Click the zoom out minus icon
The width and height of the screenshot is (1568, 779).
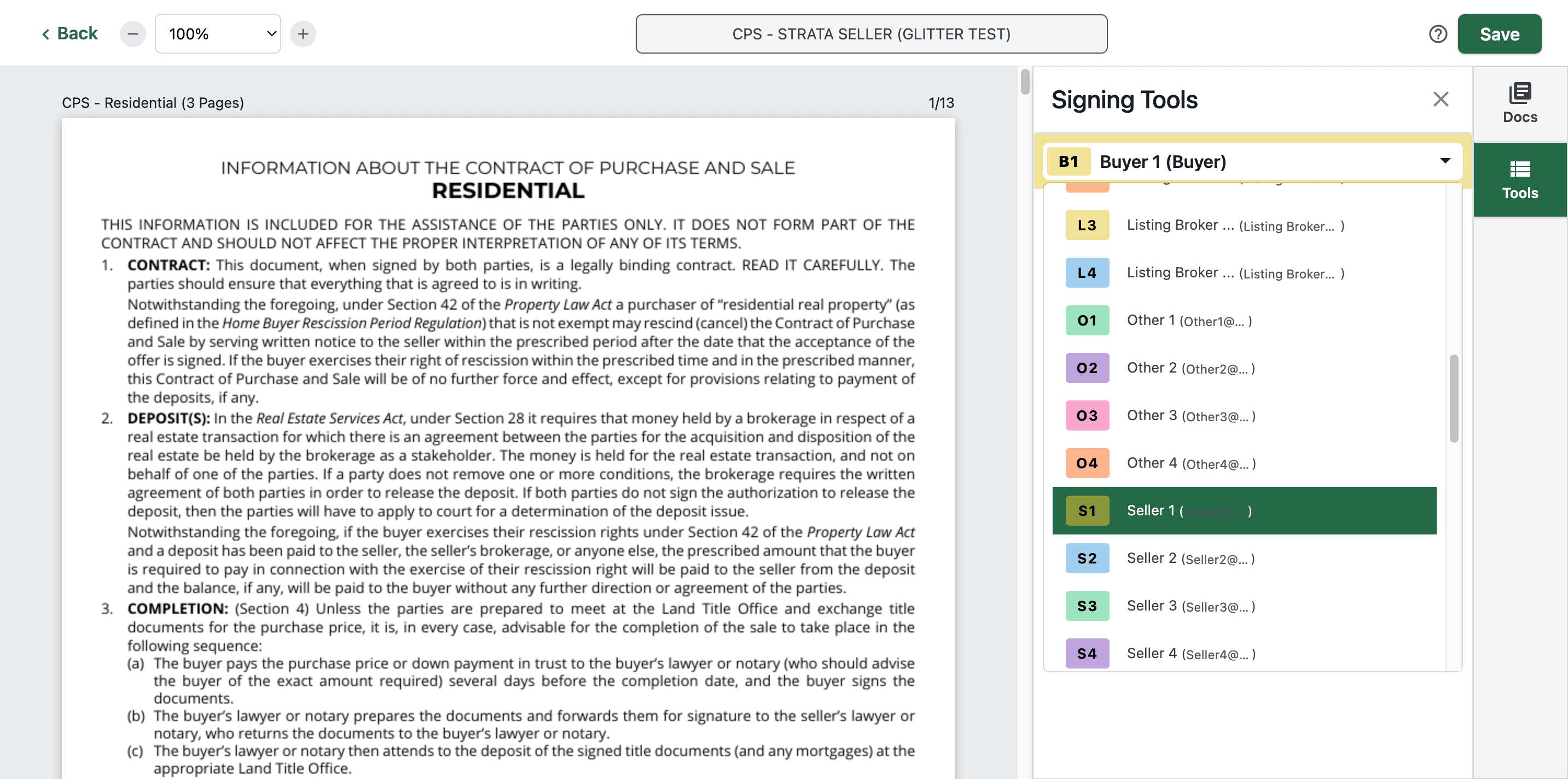(133, 33)
